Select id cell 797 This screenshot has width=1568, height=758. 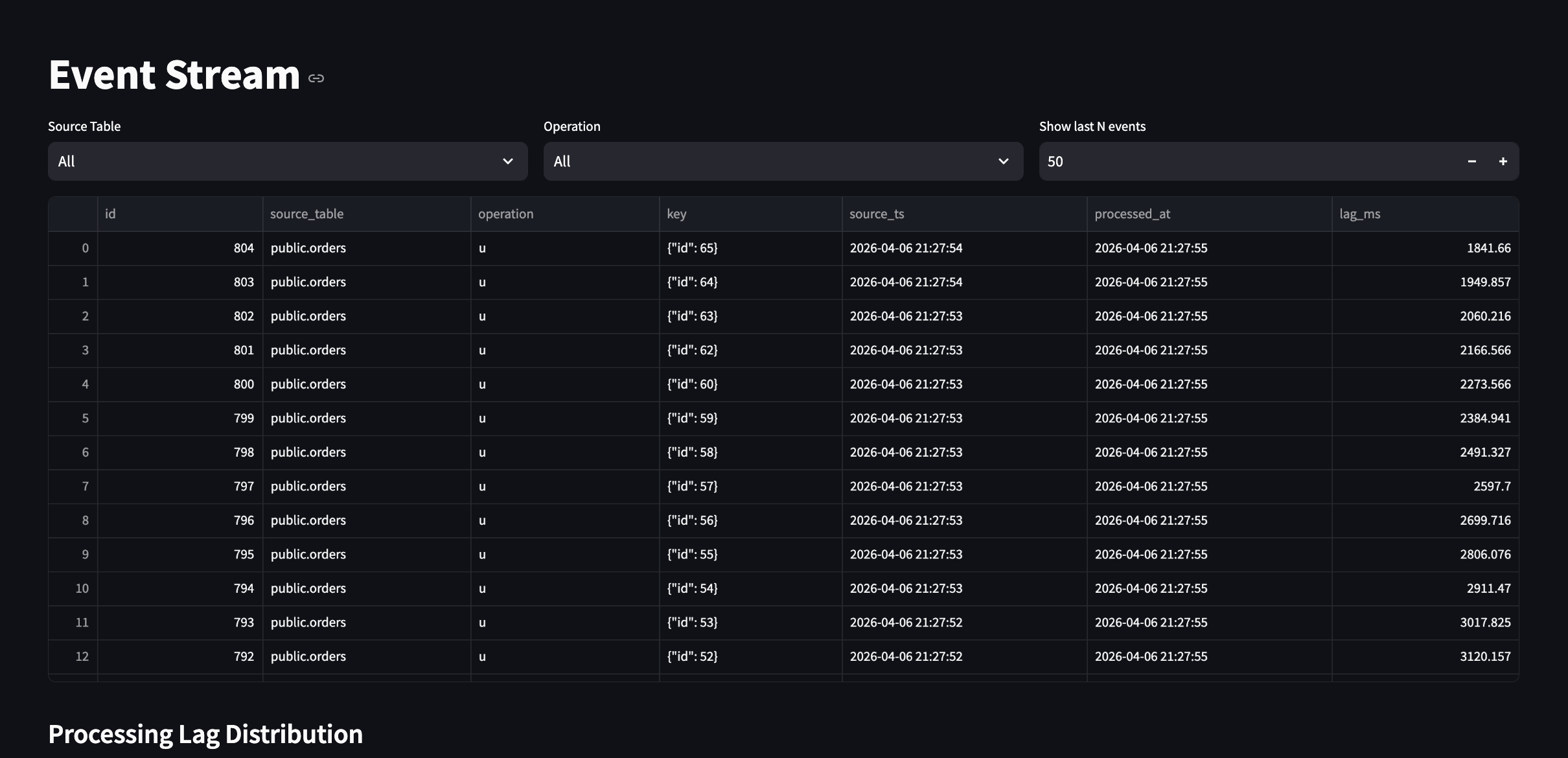[180, 486]
